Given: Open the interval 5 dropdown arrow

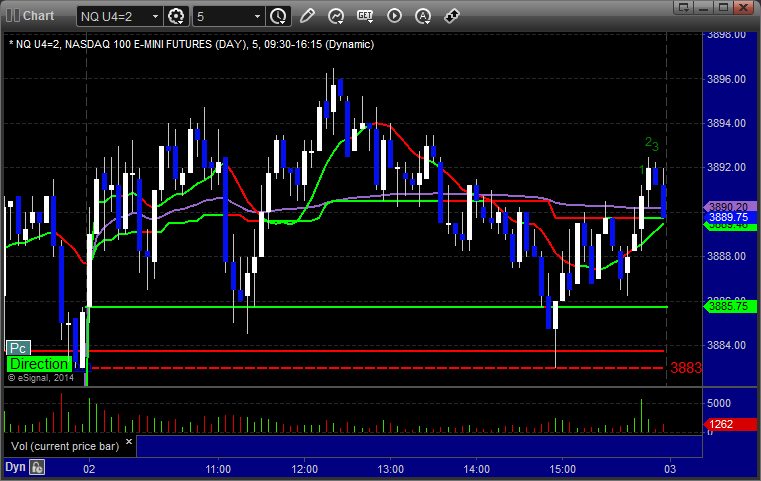Looking at the screenshot, I should 258,16.
